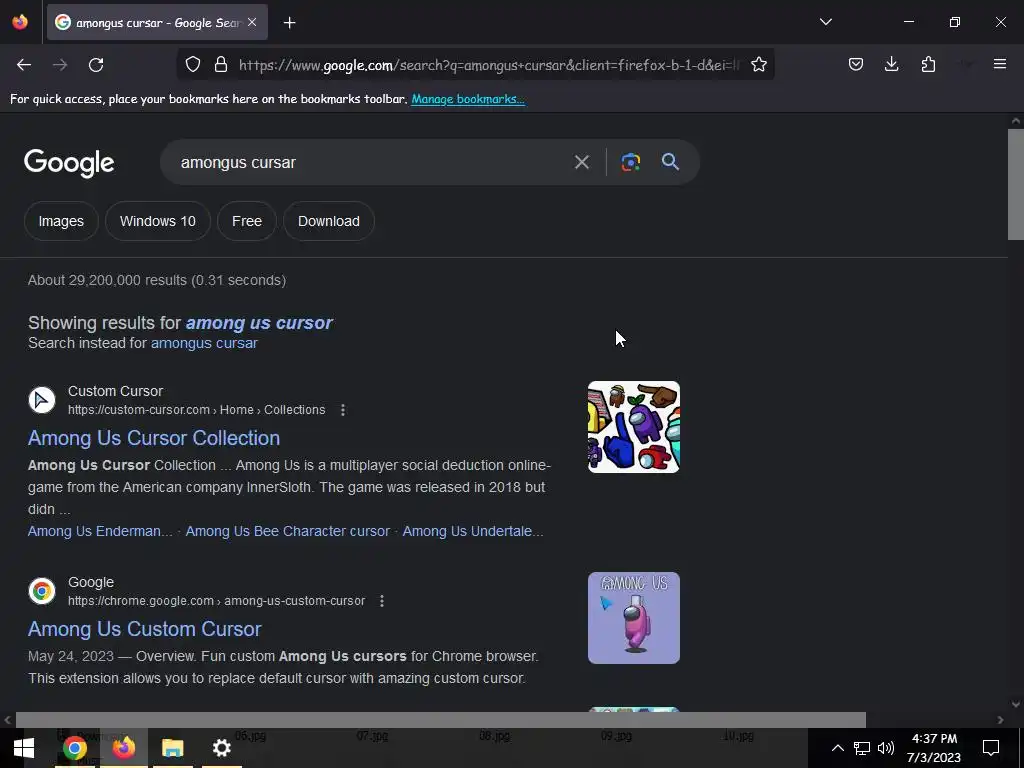
Task: Open Among Us Undertale sitelink
Action: click(x=473, y=532)
